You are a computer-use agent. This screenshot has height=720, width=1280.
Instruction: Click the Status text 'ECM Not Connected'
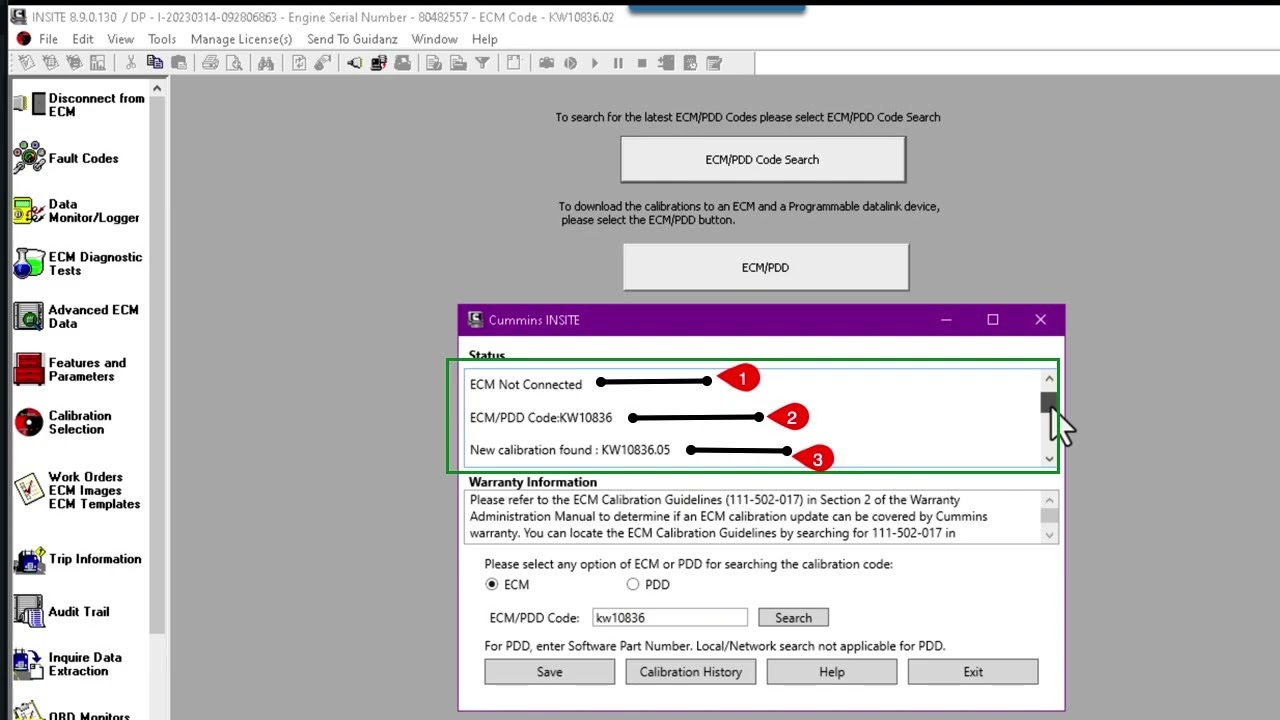point(526,384)
